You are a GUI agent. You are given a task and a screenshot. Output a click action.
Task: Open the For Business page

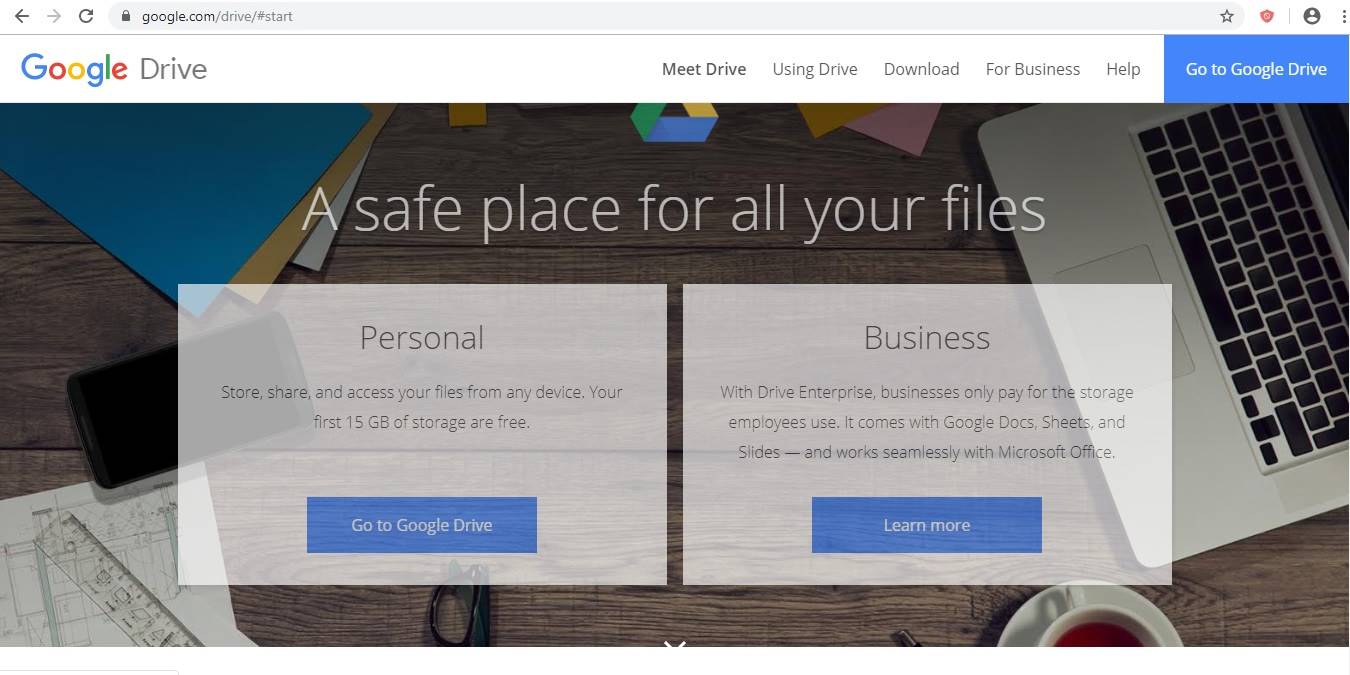[x=1032, y=68]
